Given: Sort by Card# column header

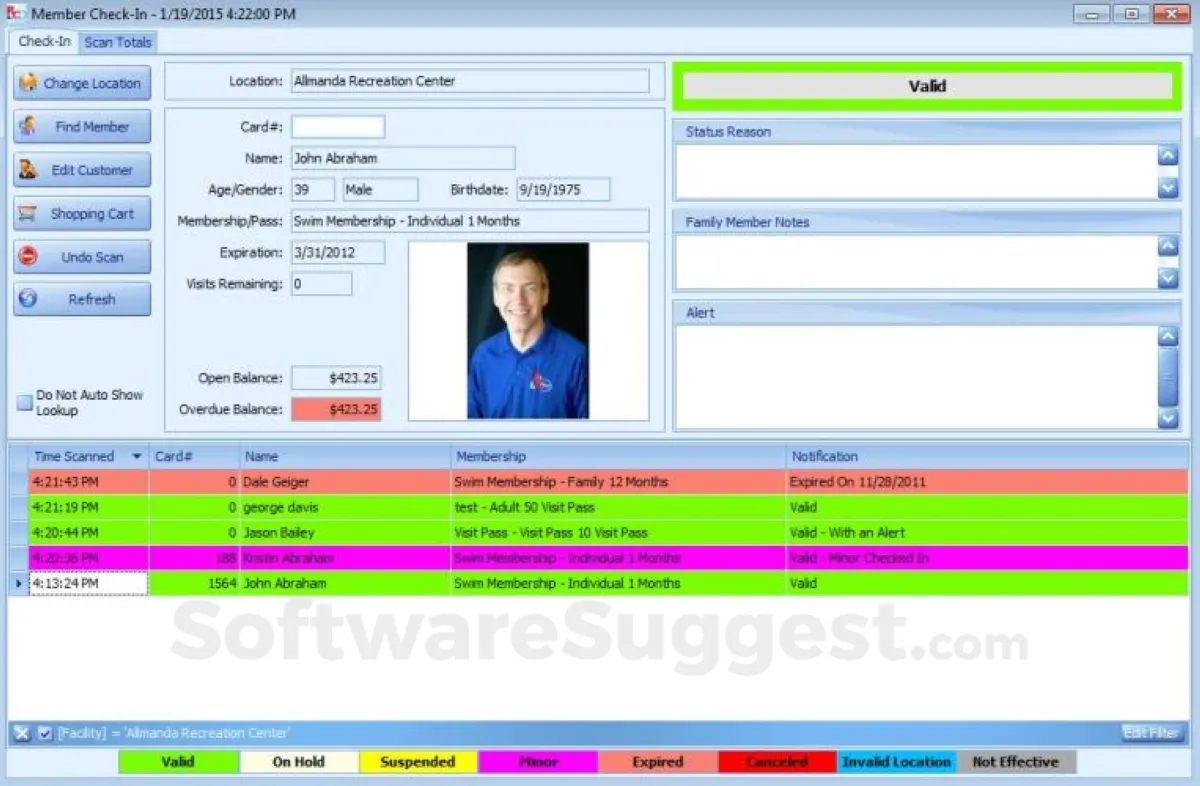Looking at the screenshot, I should (x=195, y=457).
